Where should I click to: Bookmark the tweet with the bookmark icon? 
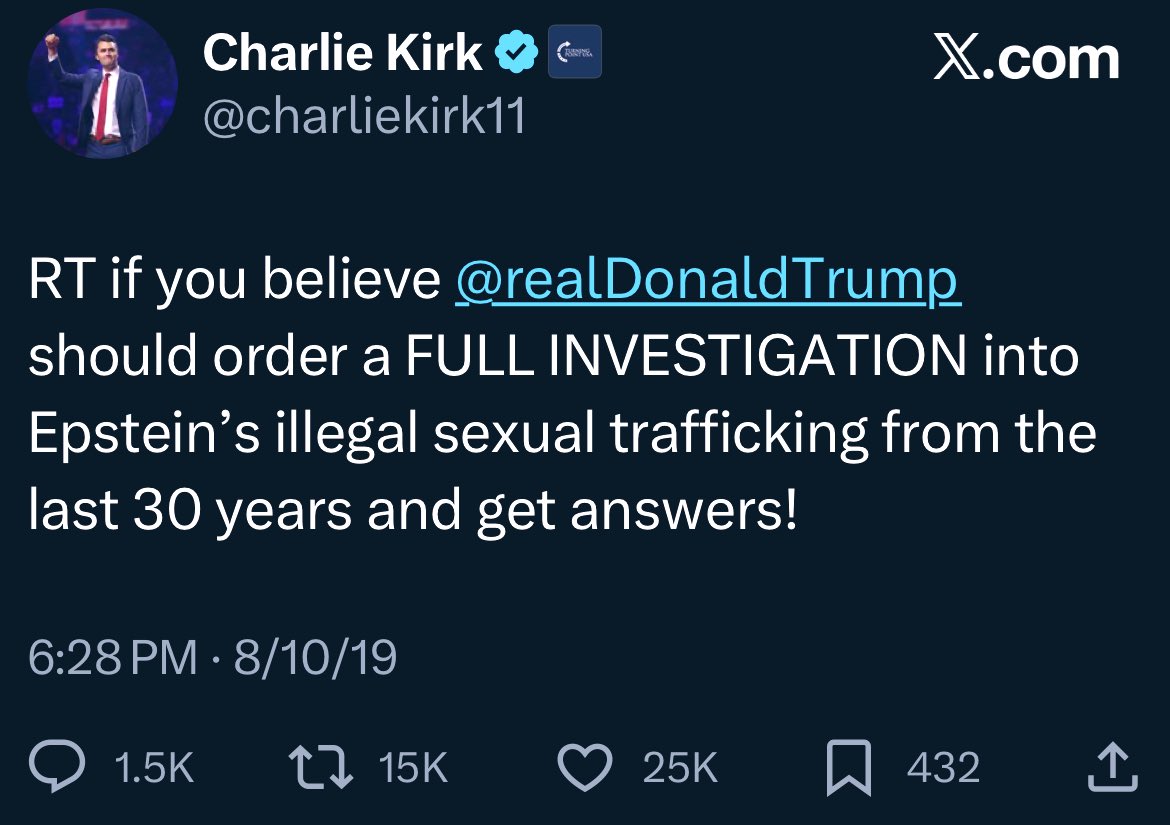click(x=848, y=768)
